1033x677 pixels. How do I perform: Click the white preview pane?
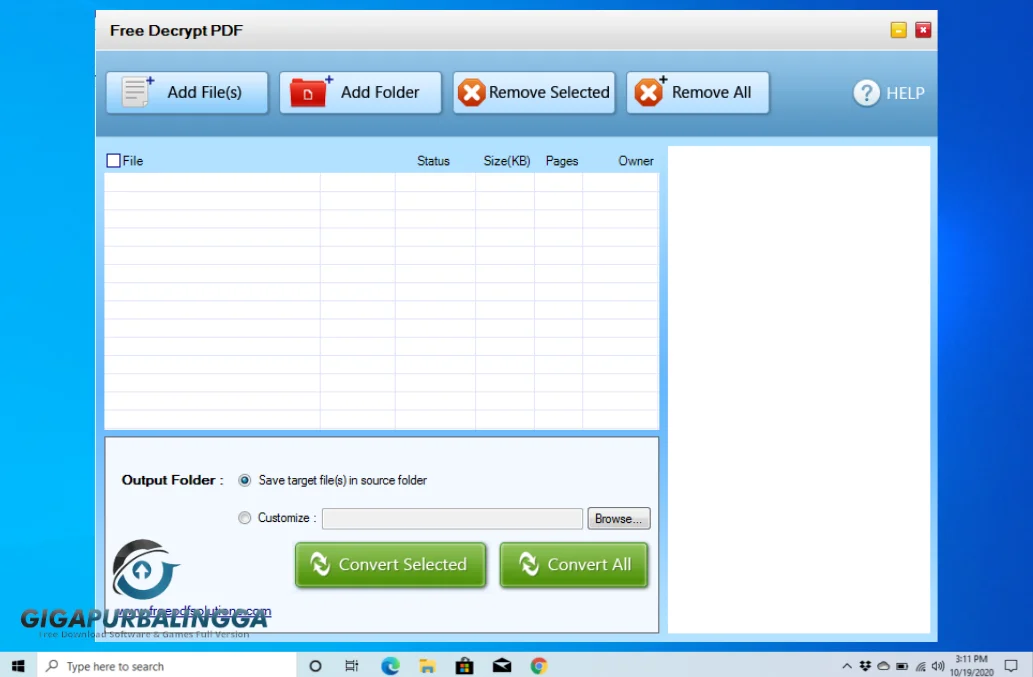click(799, 389)
